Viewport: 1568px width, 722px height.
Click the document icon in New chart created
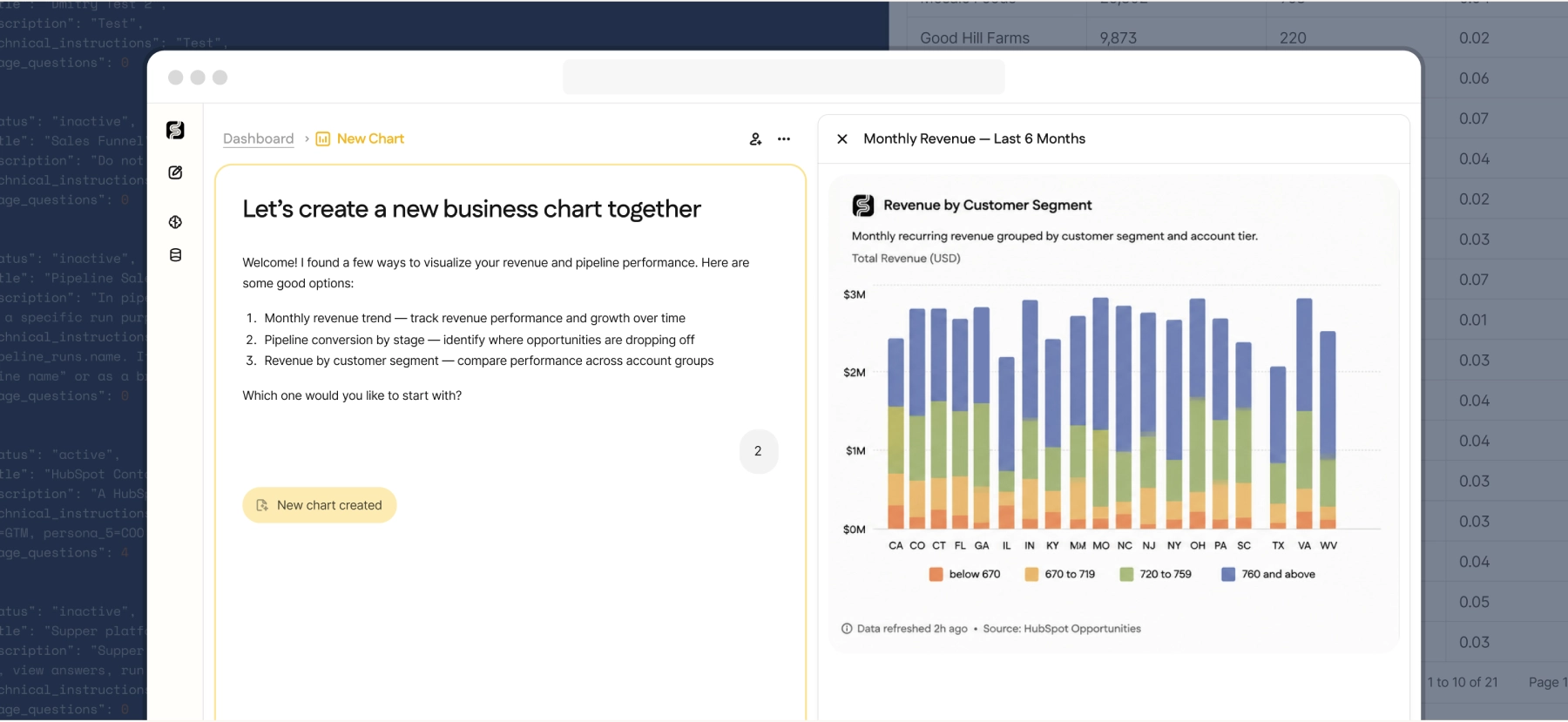[x=262, y=505]
